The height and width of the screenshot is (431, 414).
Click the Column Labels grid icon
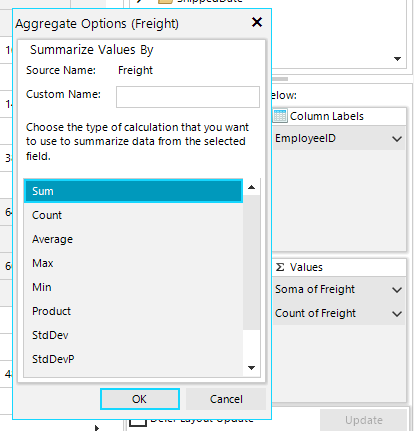(280, 116)
